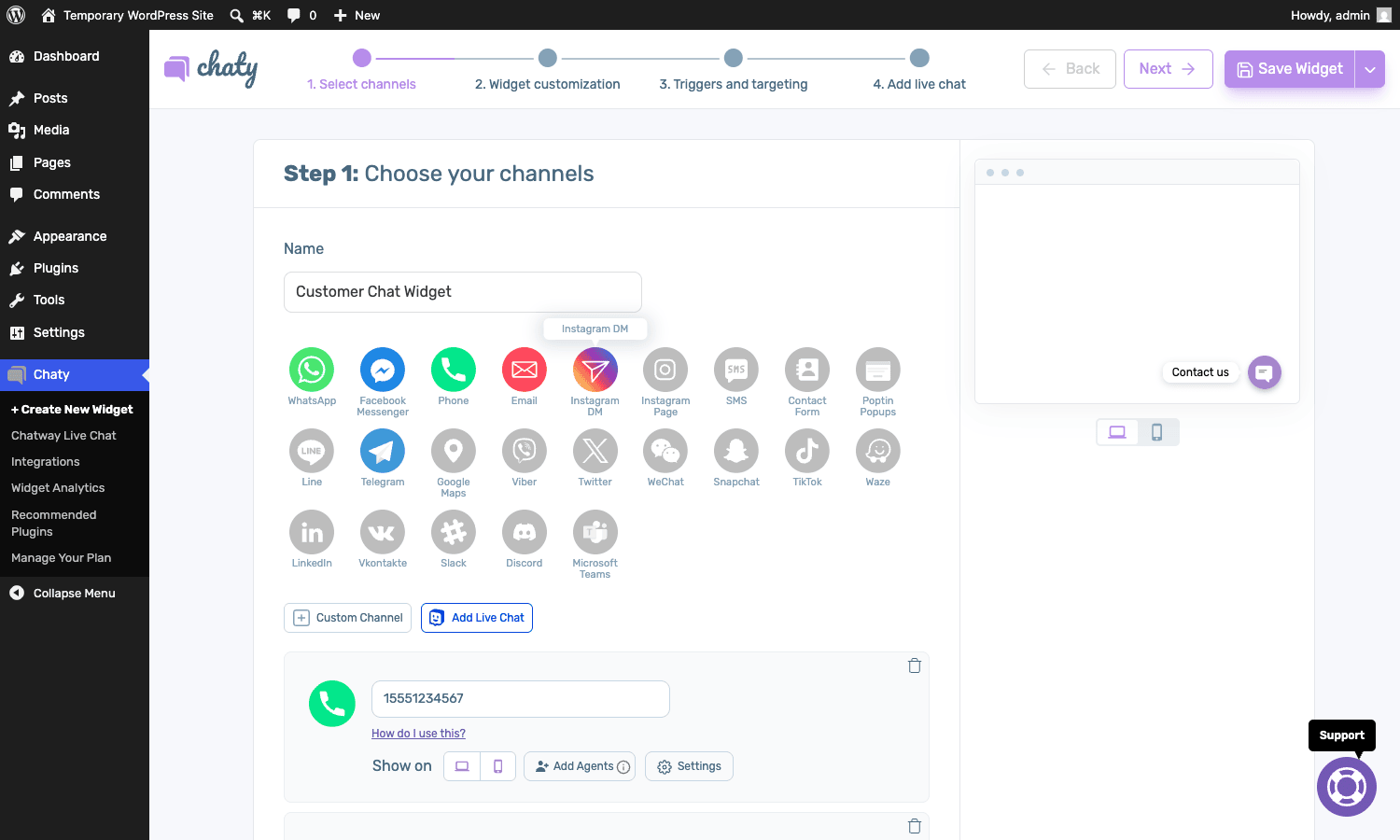Screen dimensions: 1400x840
Task: Open phone channel Settings button
Action: pos(689,766)
